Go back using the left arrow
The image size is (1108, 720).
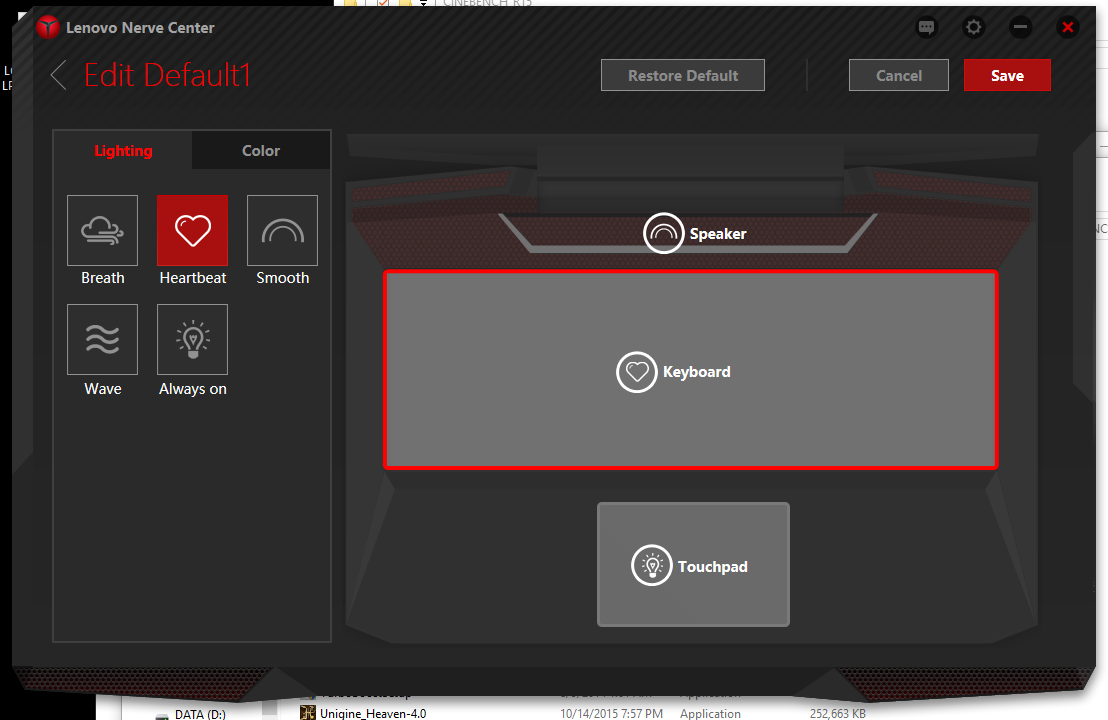[59, 75]
